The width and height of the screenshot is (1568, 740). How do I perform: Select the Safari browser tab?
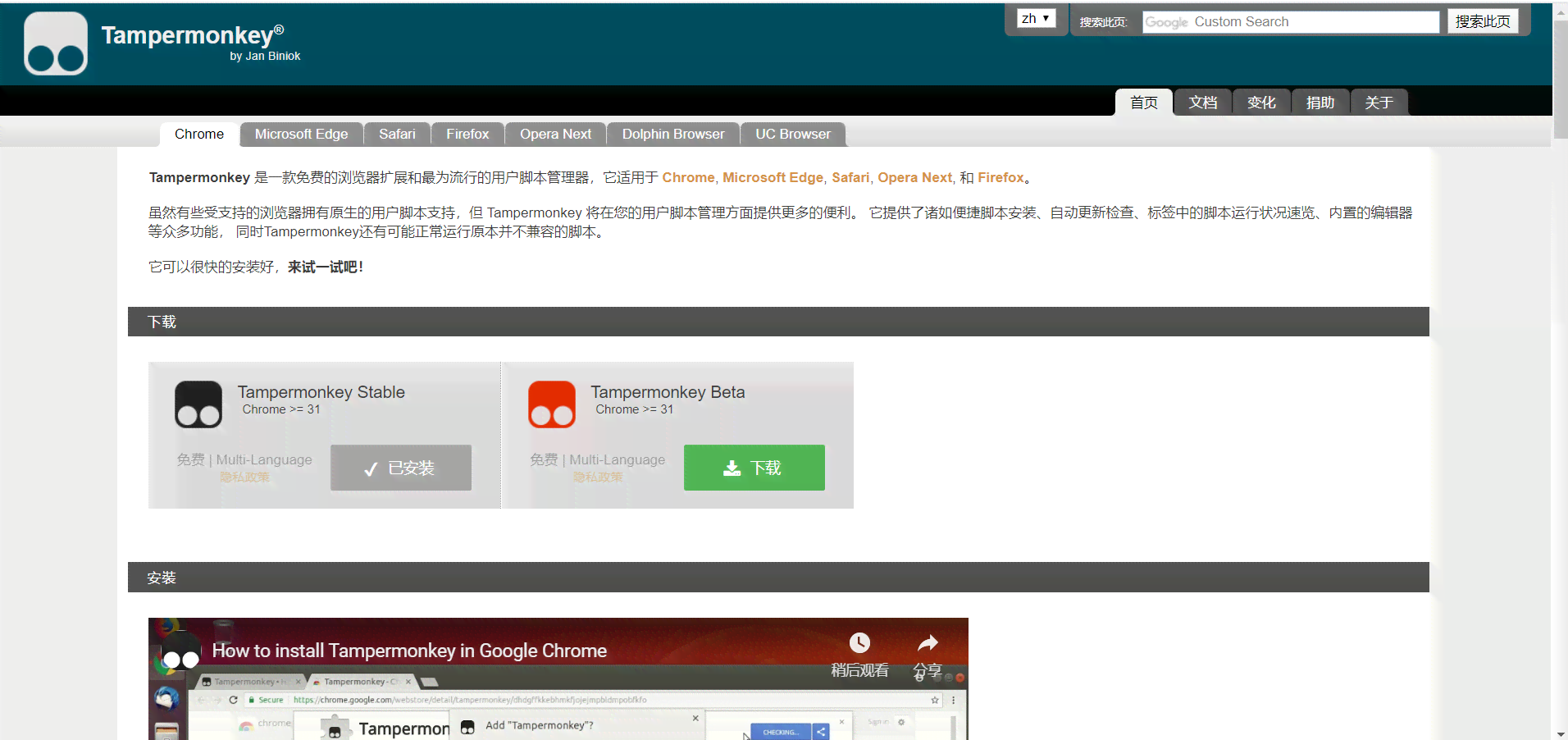click(x=397, y=134)
